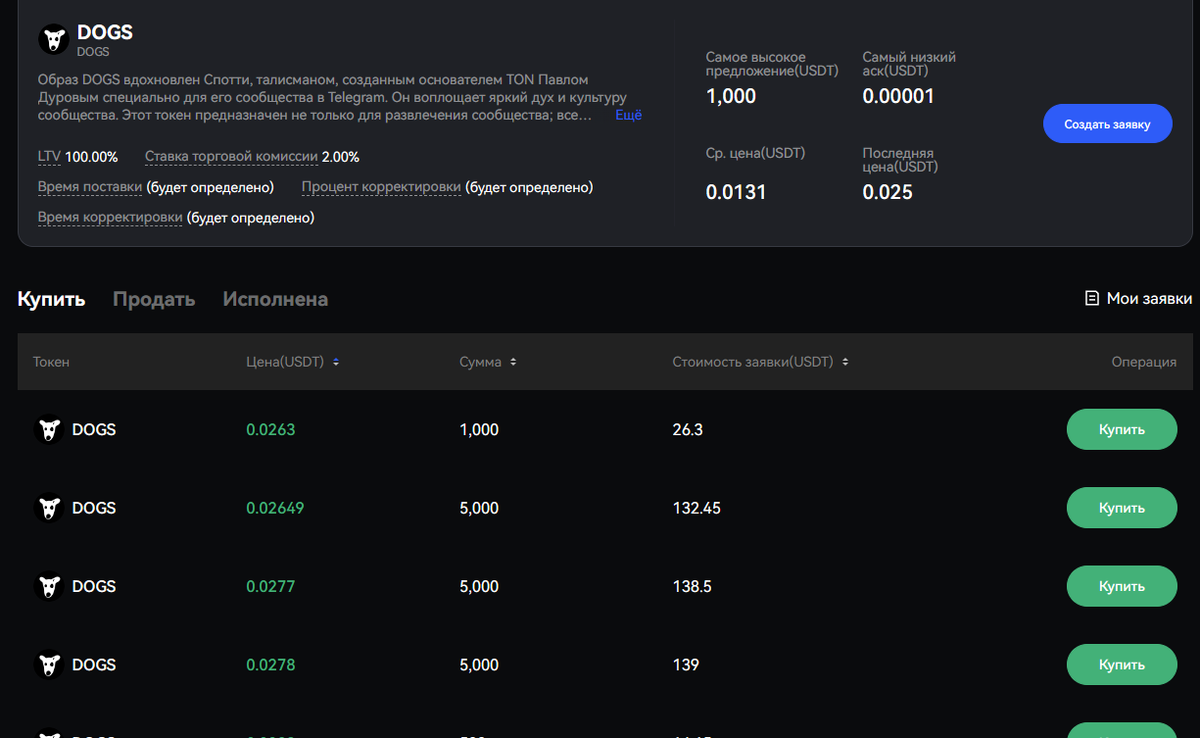Click the last price value 0.025
Image resolution: width=1200 pixels, height=738 pixels.
coord(888,192)
